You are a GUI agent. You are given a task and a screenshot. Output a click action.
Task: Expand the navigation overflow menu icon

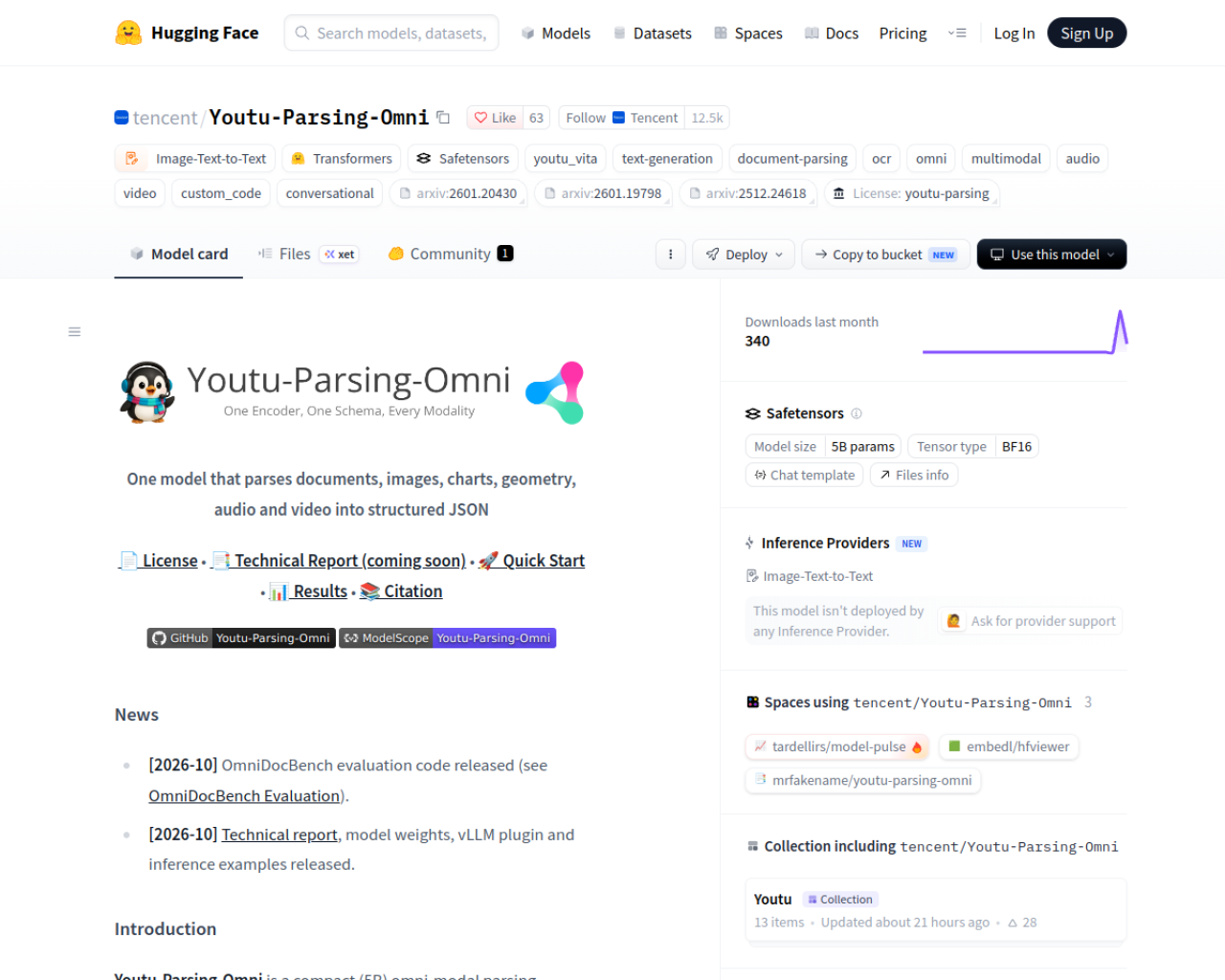point(957,33)
